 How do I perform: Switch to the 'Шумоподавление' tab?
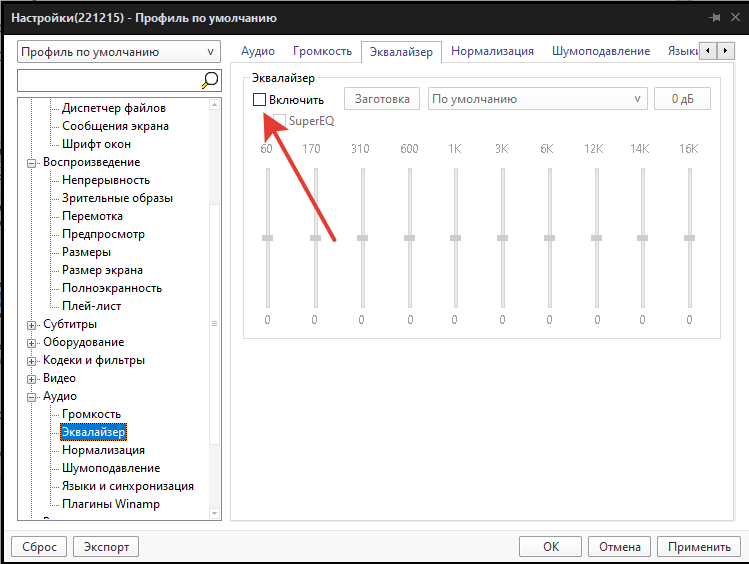(x=607, y=51)
